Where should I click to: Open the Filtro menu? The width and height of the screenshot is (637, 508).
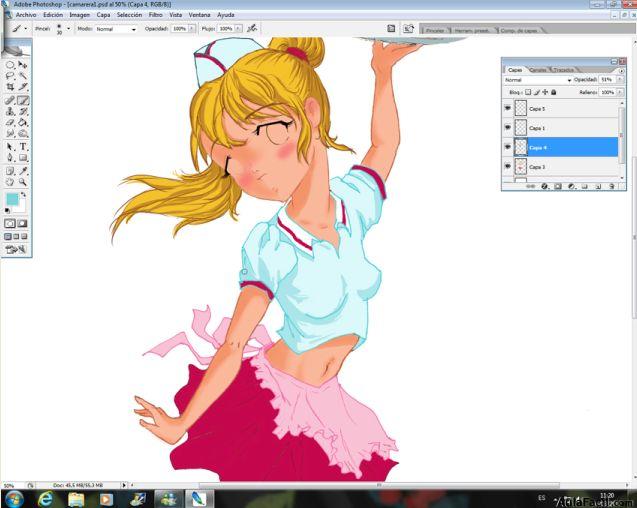tap(156, 15)
